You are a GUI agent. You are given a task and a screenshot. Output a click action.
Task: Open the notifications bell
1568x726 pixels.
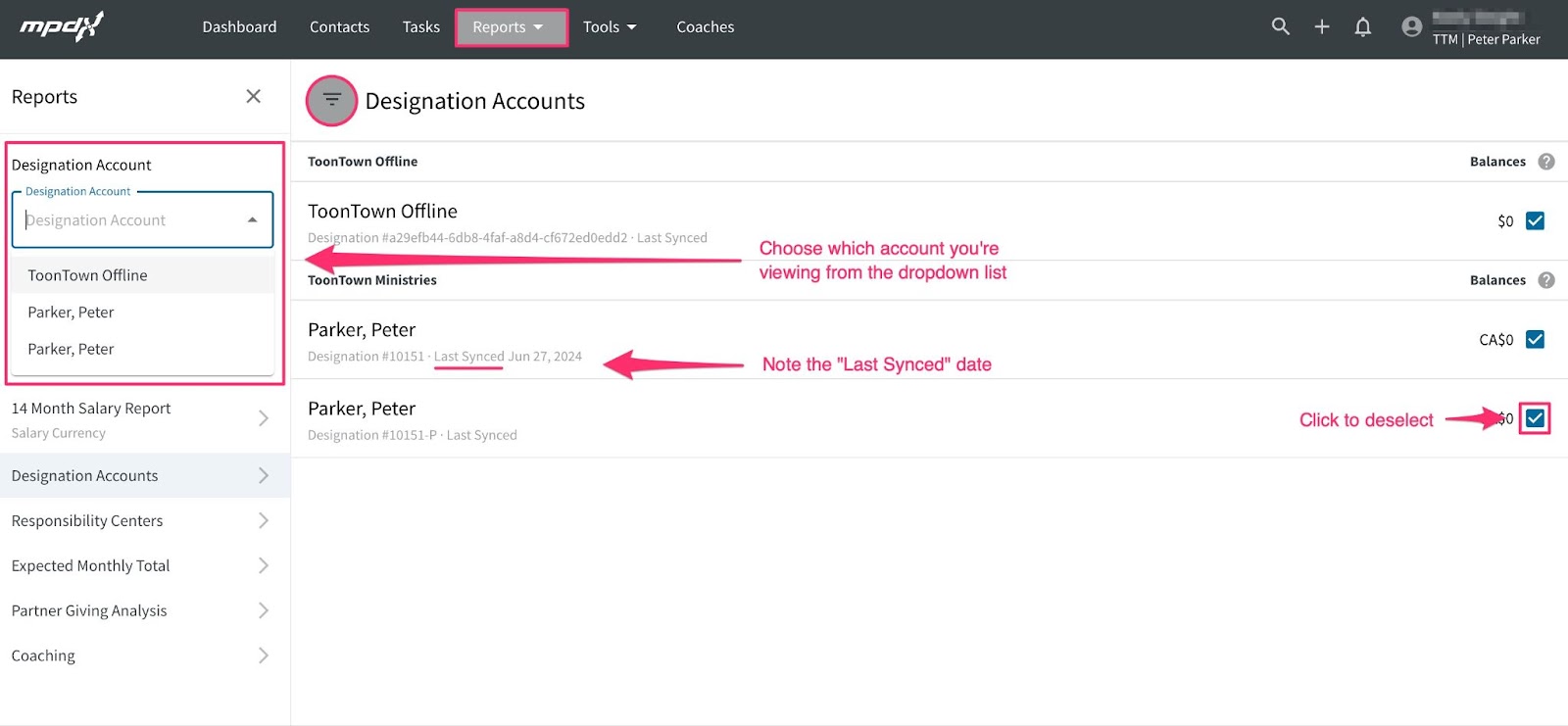1362,26
